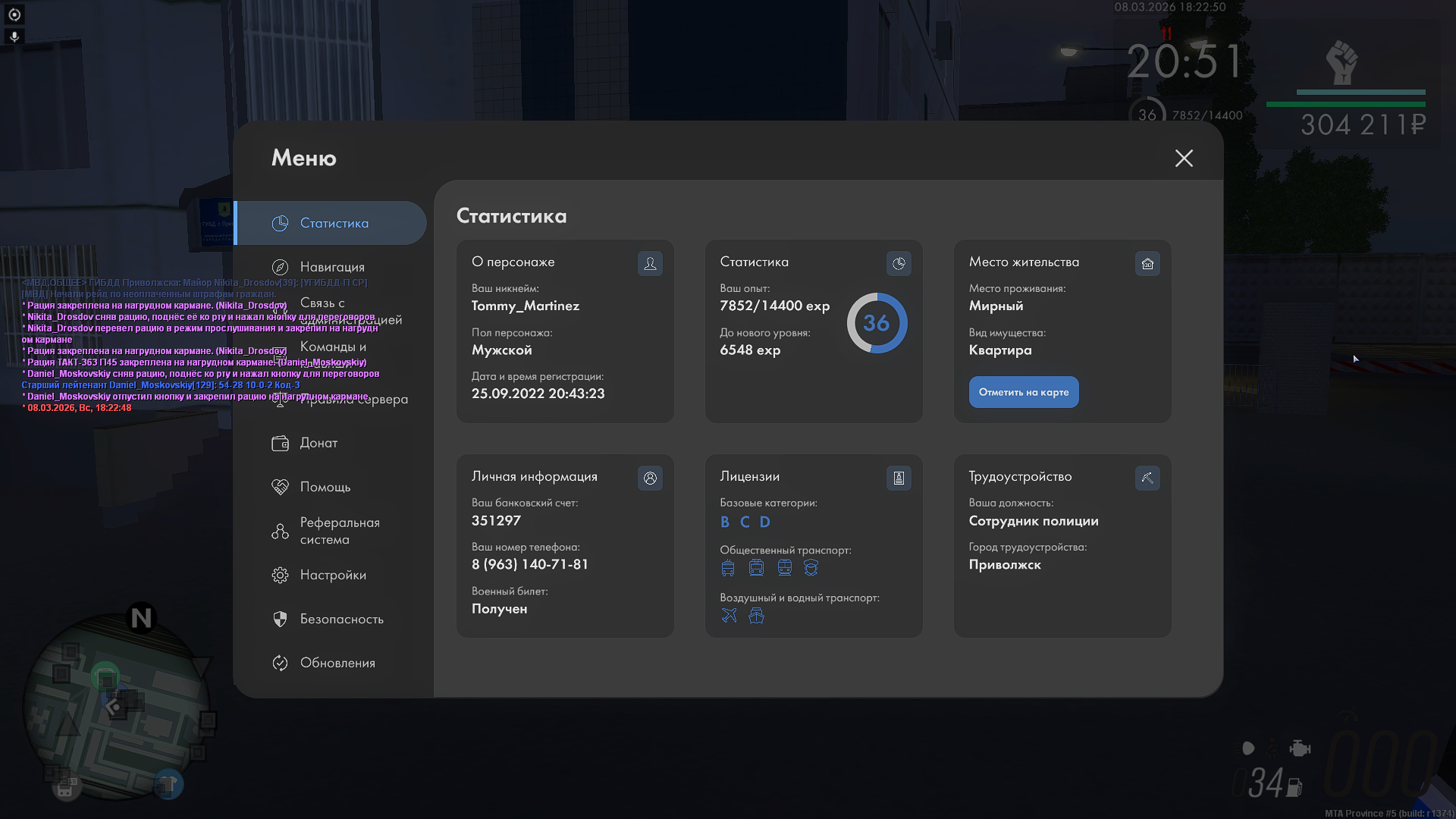Screen dimensions: 1456x819
Task: Click the tools icon in Трудоустройство card
Action: [x=1147, y=478]
